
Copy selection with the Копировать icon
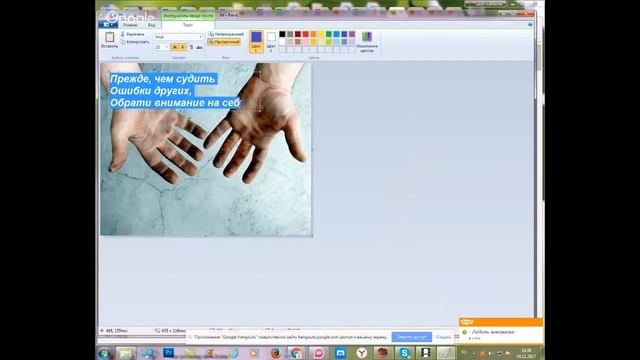tap(135, 42)
